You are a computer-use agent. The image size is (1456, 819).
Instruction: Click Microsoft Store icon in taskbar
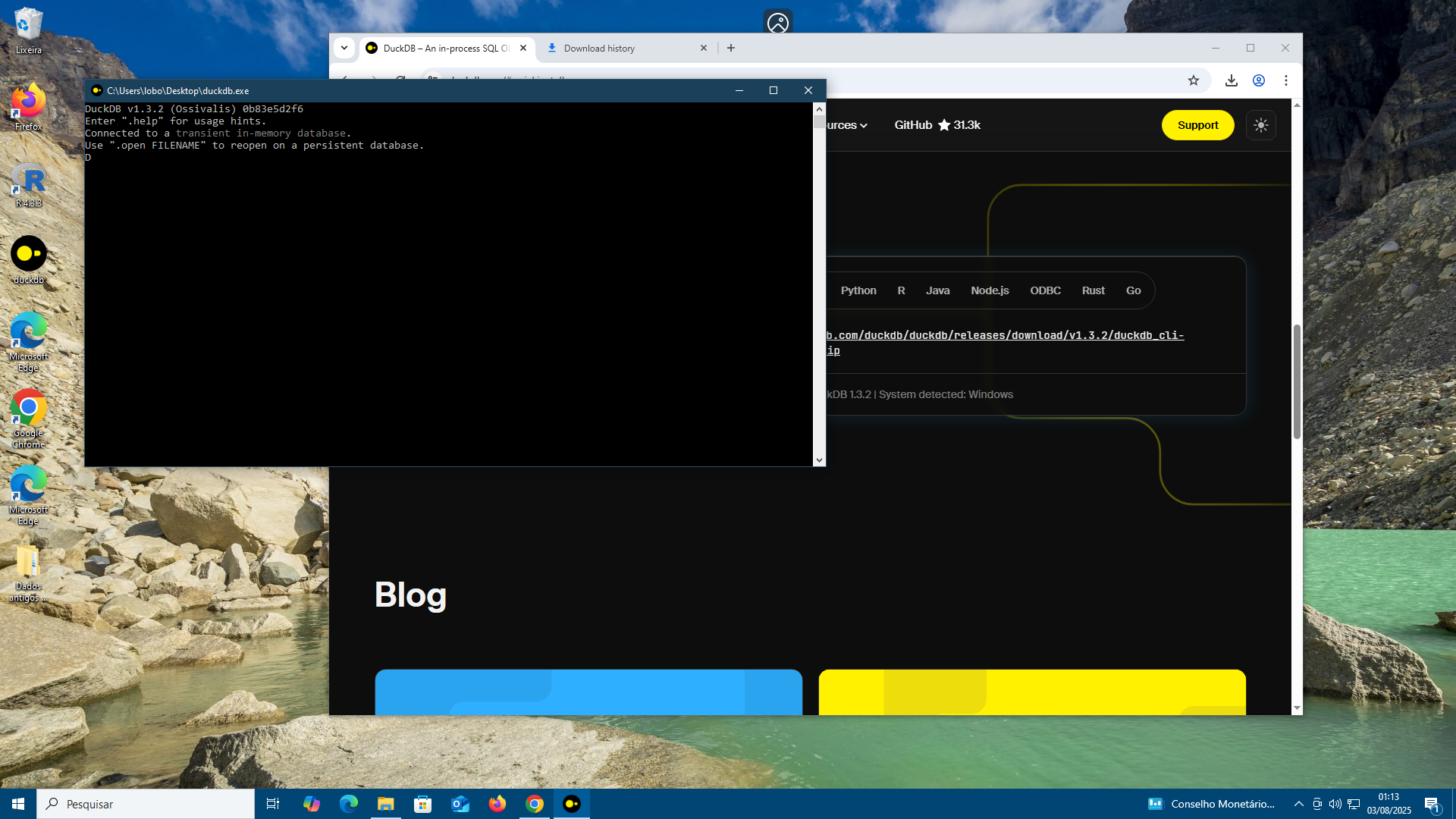tap(422, 804)
